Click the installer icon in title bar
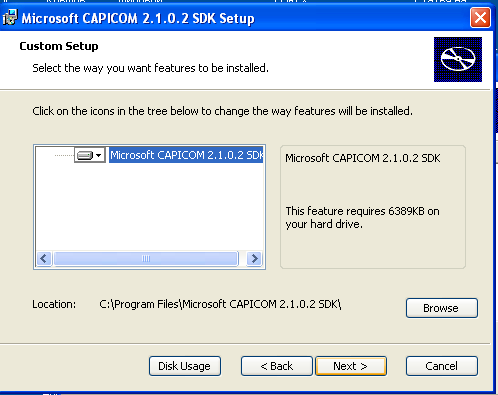Image resolution: width=498 pixels, height=395 pixels. click(10, 18)
